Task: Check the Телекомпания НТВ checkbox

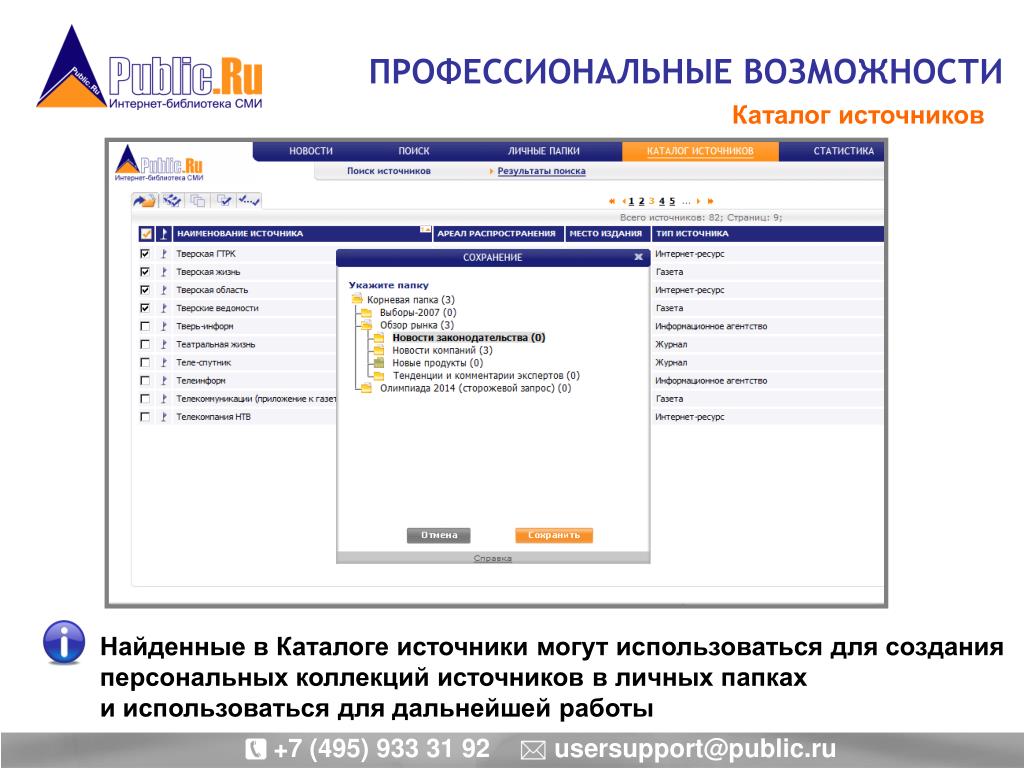Action: 145,417
